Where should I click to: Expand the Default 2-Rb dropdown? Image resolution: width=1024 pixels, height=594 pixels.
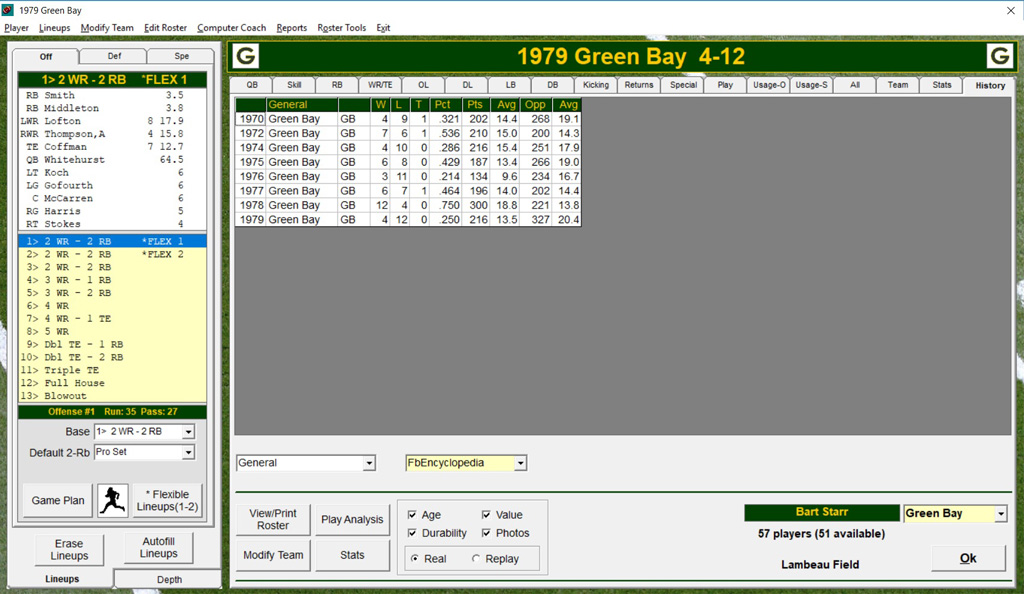pyautogui.click(x=188, y=453)
